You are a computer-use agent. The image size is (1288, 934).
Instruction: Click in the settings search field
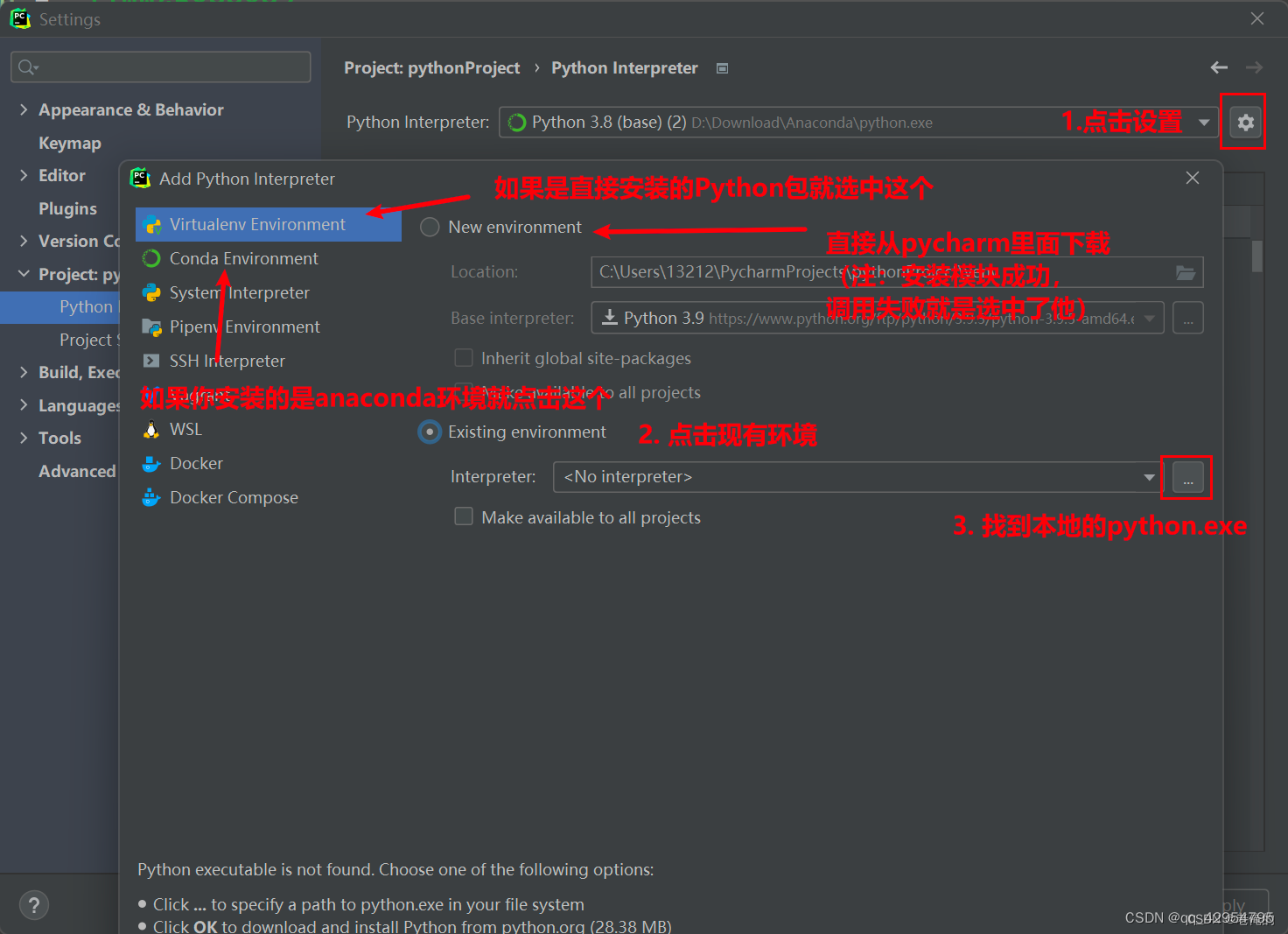pyautogui.click(x=161, y=67)
